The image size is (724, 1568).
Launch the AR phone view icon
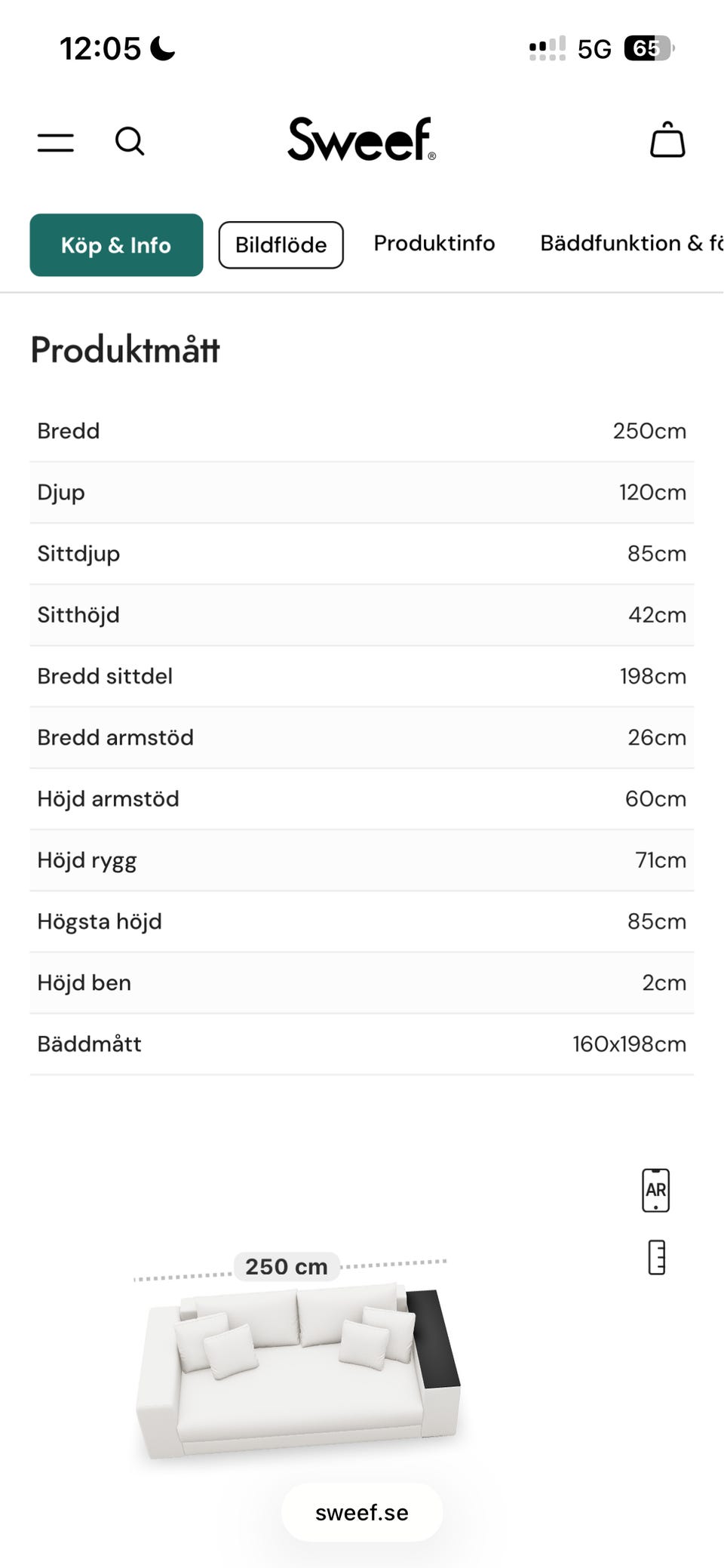(655, 1190)
